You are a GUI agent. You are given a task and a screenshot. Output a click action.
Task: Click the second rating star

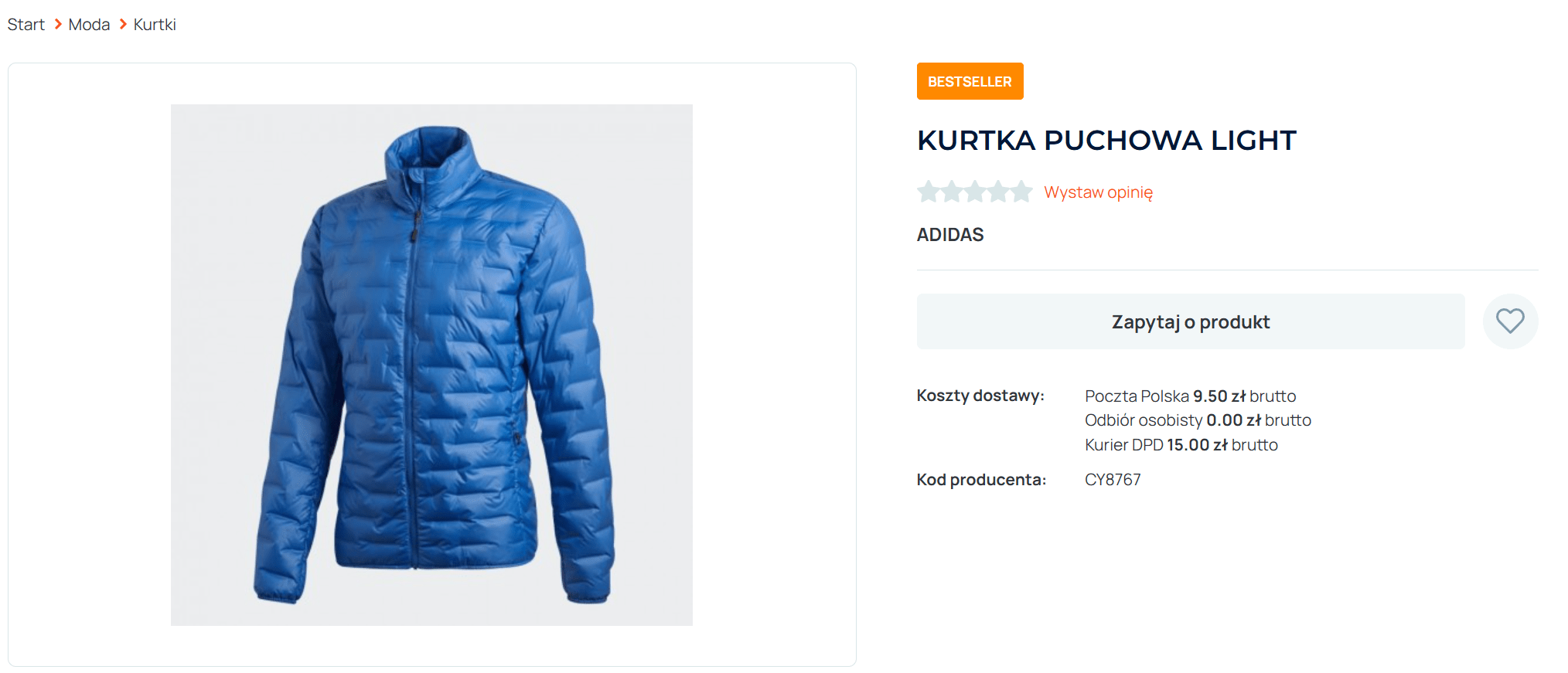952,191
